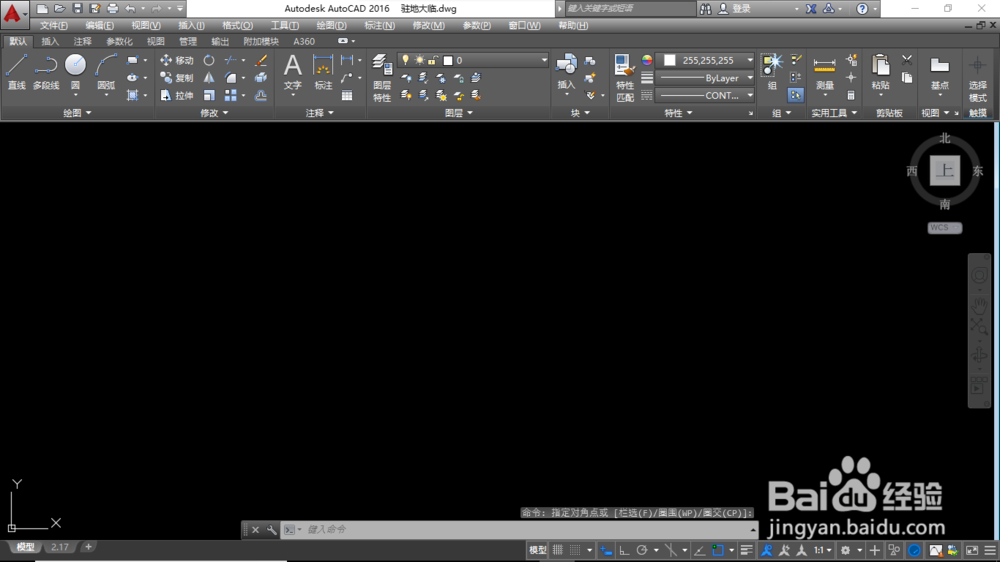Click 特性匹配 (Match Properties) tool
This screenshot has height=562, width=1000.
625,78
